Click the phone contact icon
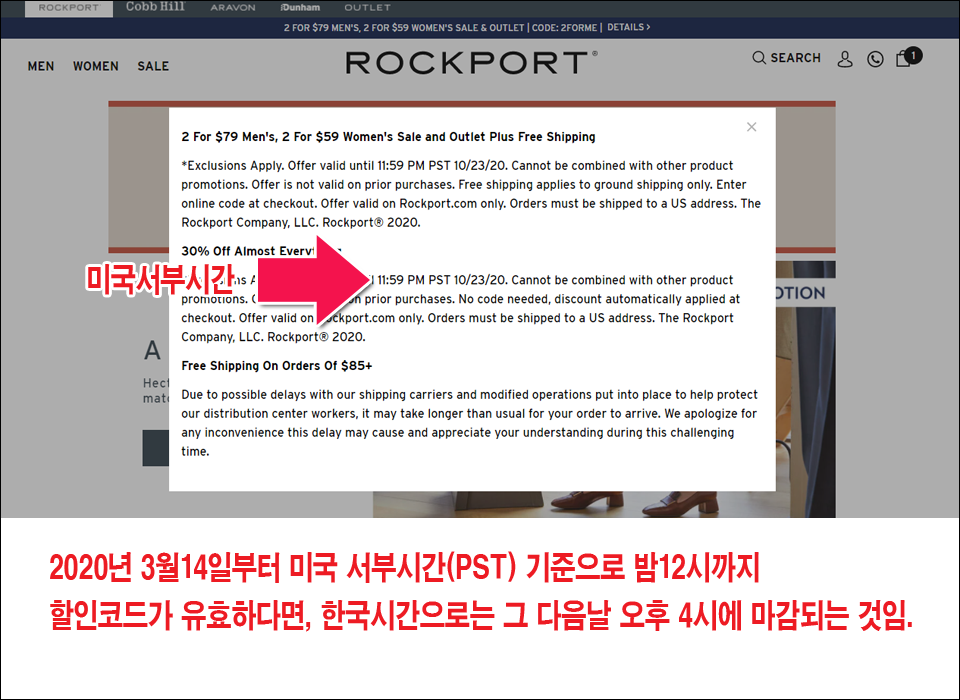Image resolution: width=960 pixels, height=700 pixels. 875,59
